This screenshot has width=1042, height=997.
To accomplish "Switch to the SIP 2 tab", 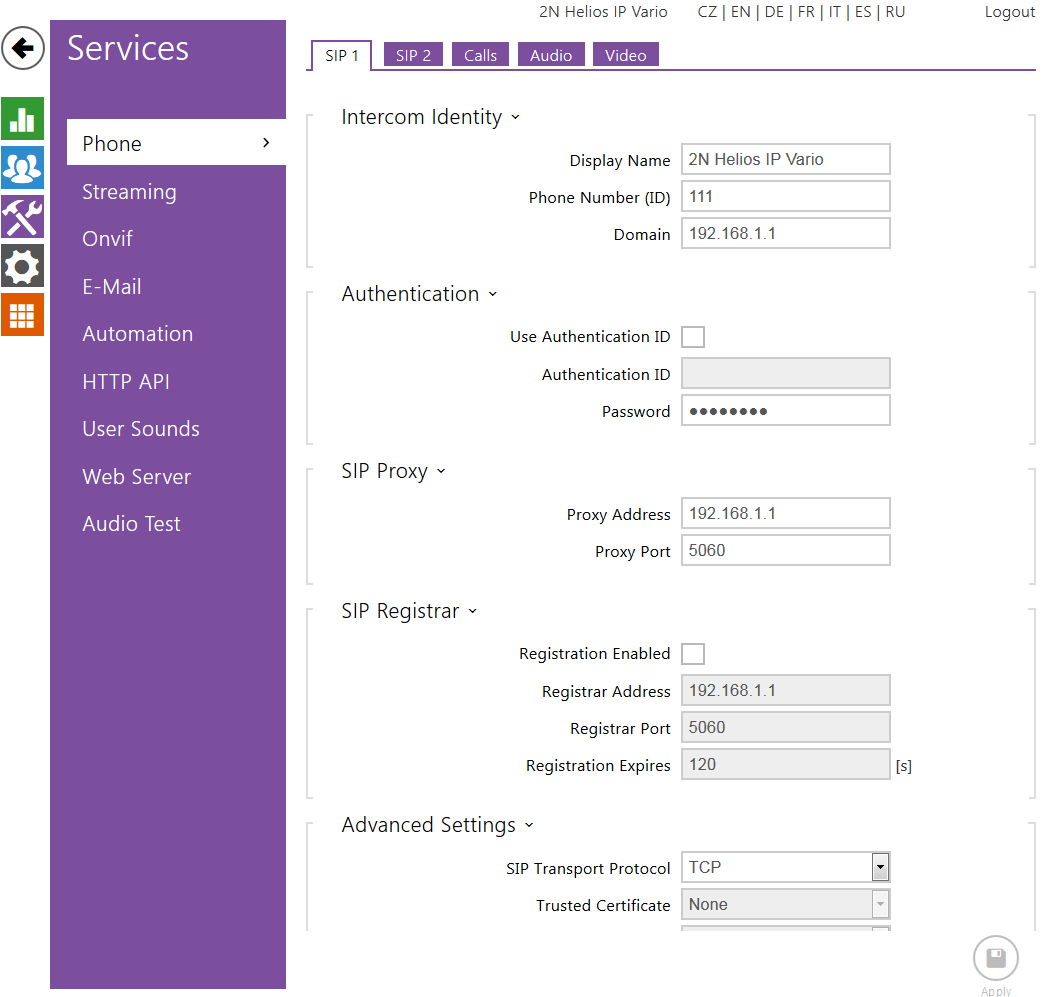I will point(413,56).
